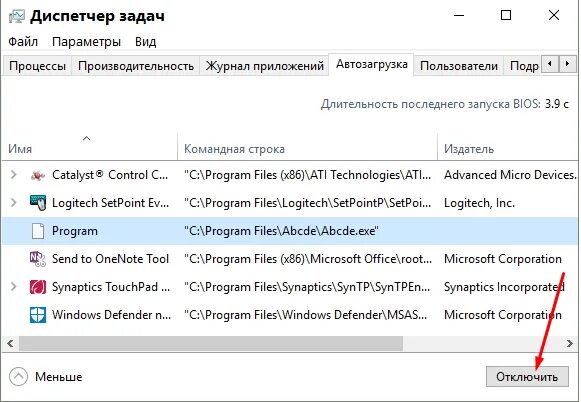Click the Logitech SetPointP command line path
581x402 pixels.
pyautogui.click(x=308, y=203)
